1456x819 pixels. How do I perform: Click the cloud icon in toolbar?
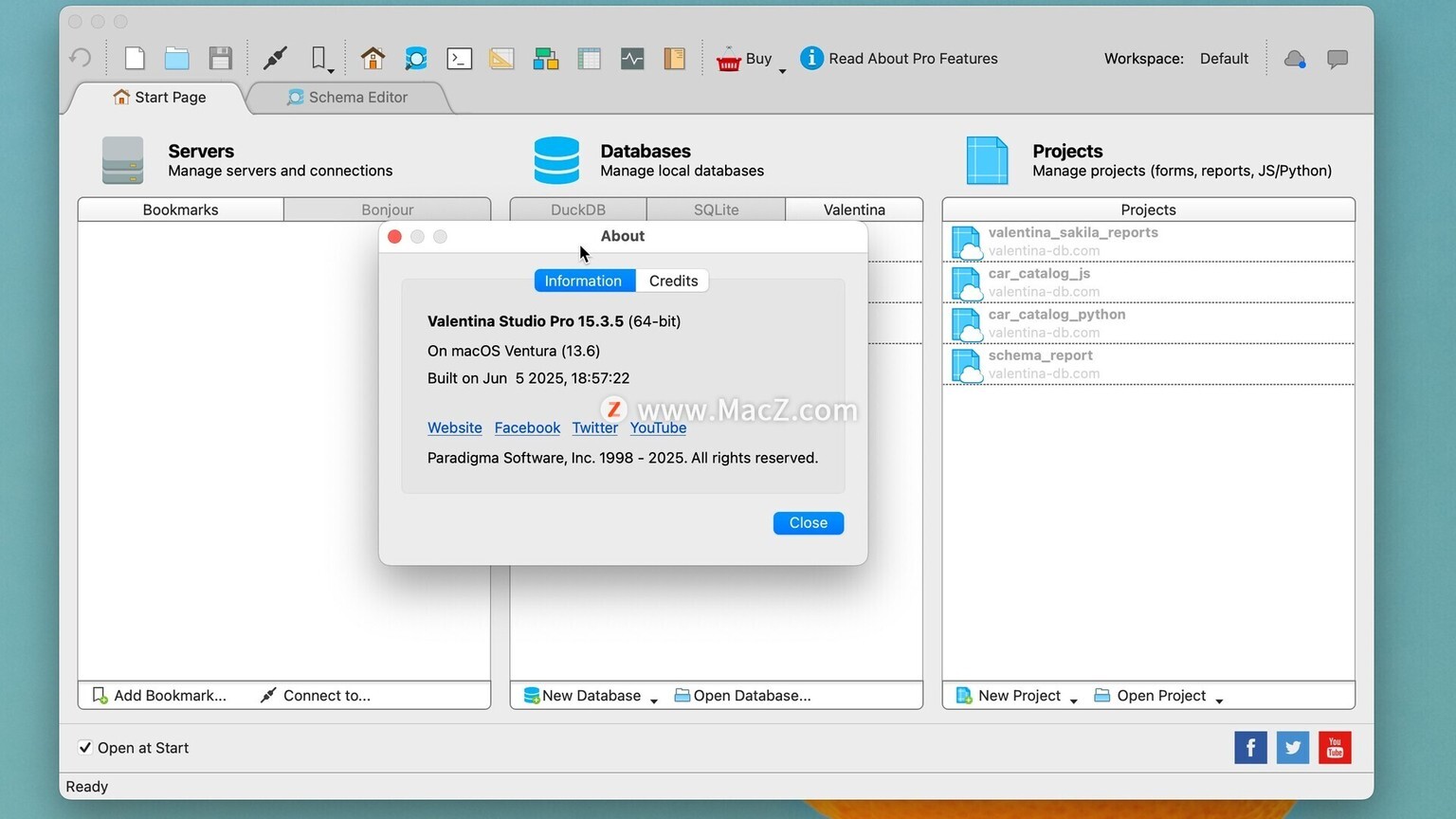1295,59
